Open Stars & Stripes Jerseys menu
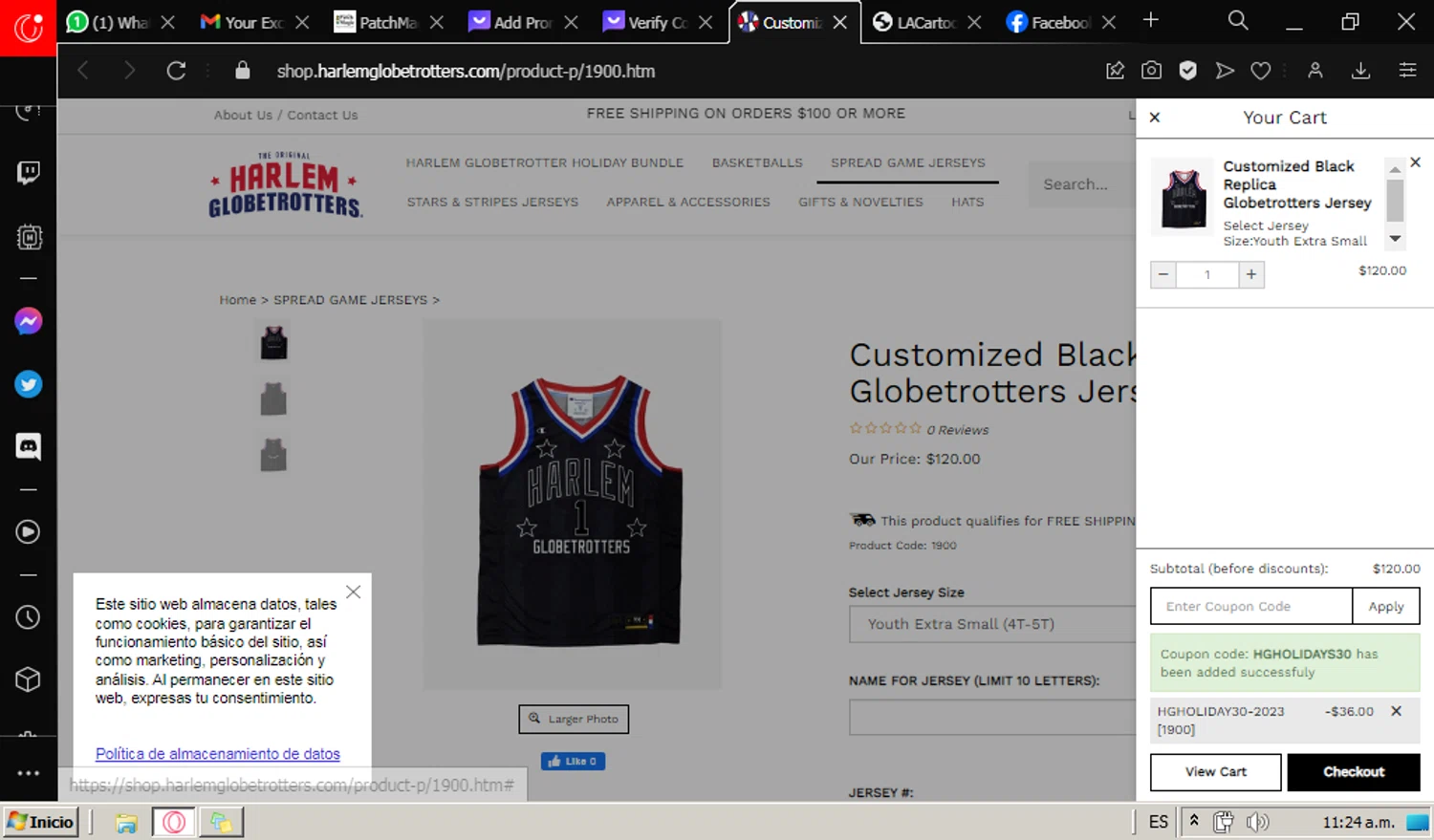This screenshot has height=840, width=1434. pos(492,203)
